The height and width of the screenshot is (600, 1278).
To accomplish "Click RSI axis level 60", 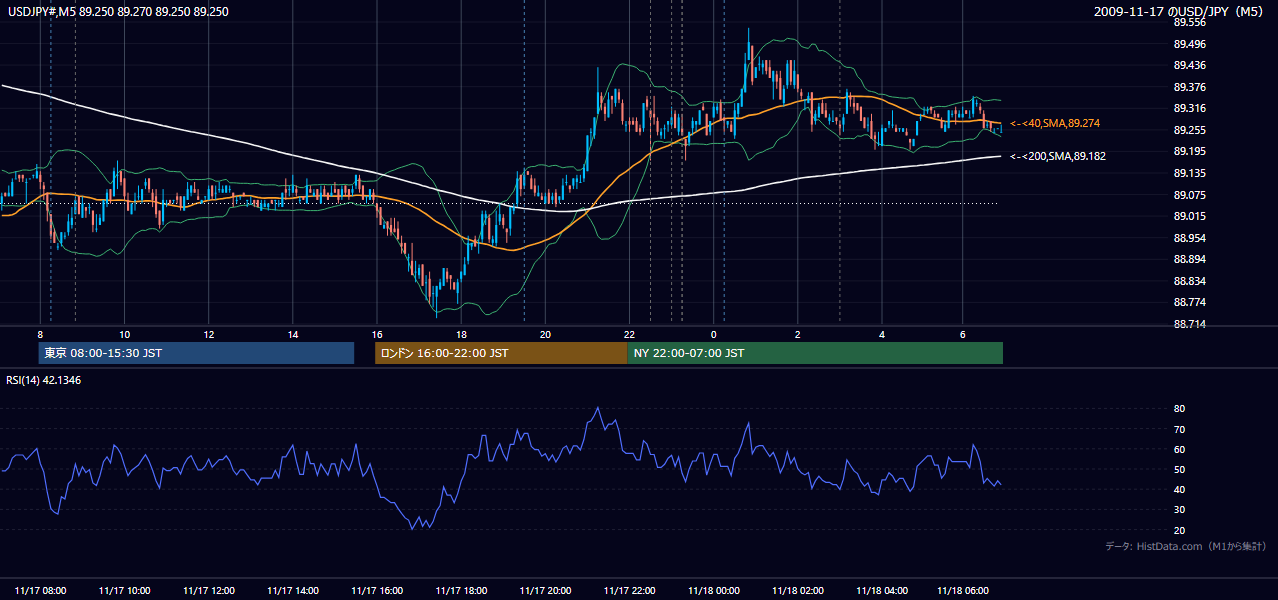I will coord(1179,449).
